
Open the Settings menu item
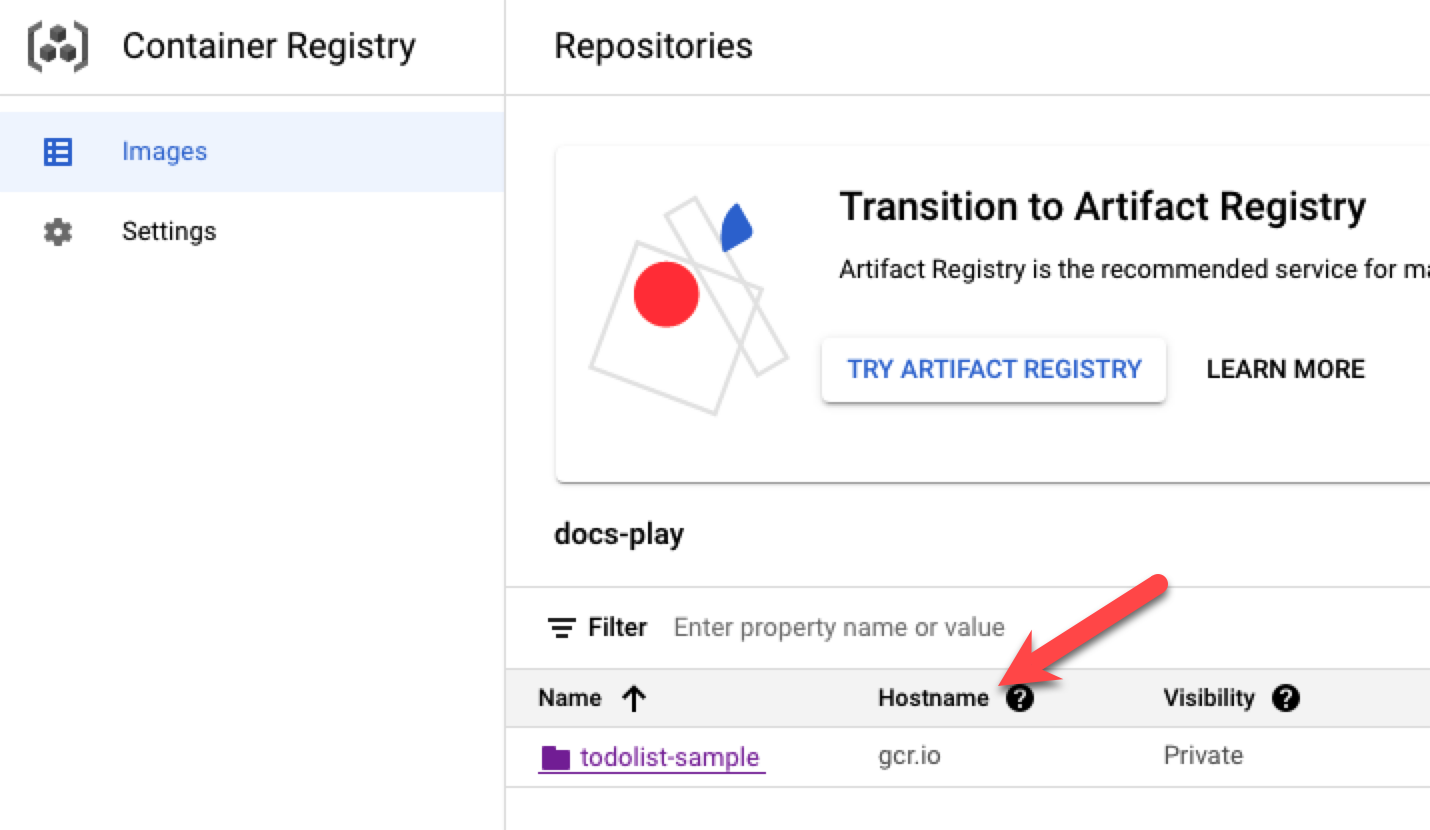click(169, 232)
